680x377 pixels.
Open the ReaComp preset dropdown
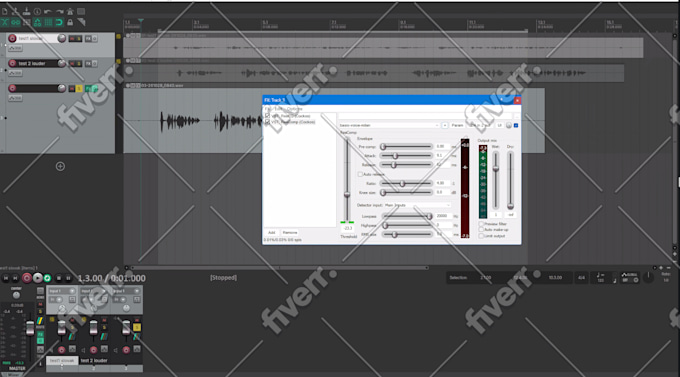pyautogui.click(x=389, y=125)
